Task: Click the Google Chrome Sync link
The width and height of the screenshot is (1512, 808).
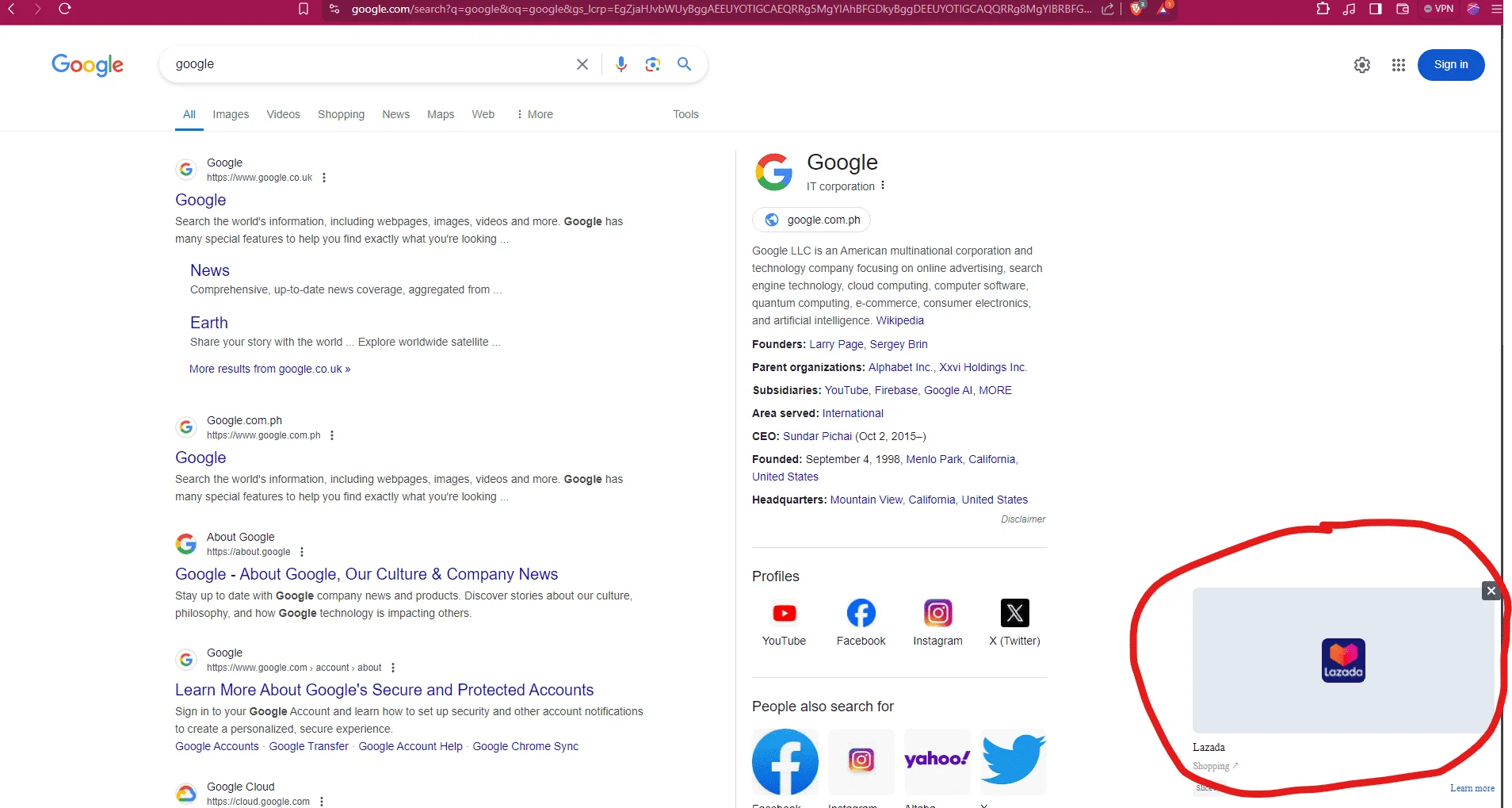Action: coord(525,746)
